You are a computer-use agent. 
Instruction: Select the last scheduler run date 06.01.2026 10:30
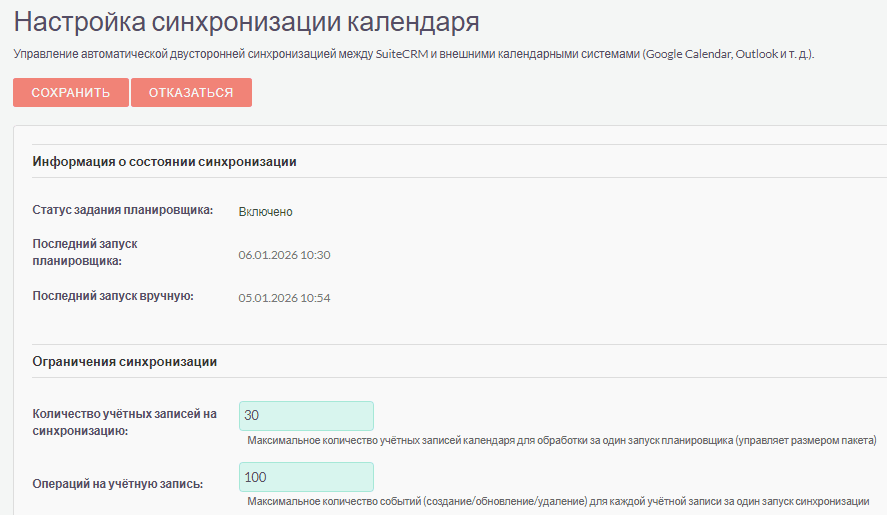(284, 255)
